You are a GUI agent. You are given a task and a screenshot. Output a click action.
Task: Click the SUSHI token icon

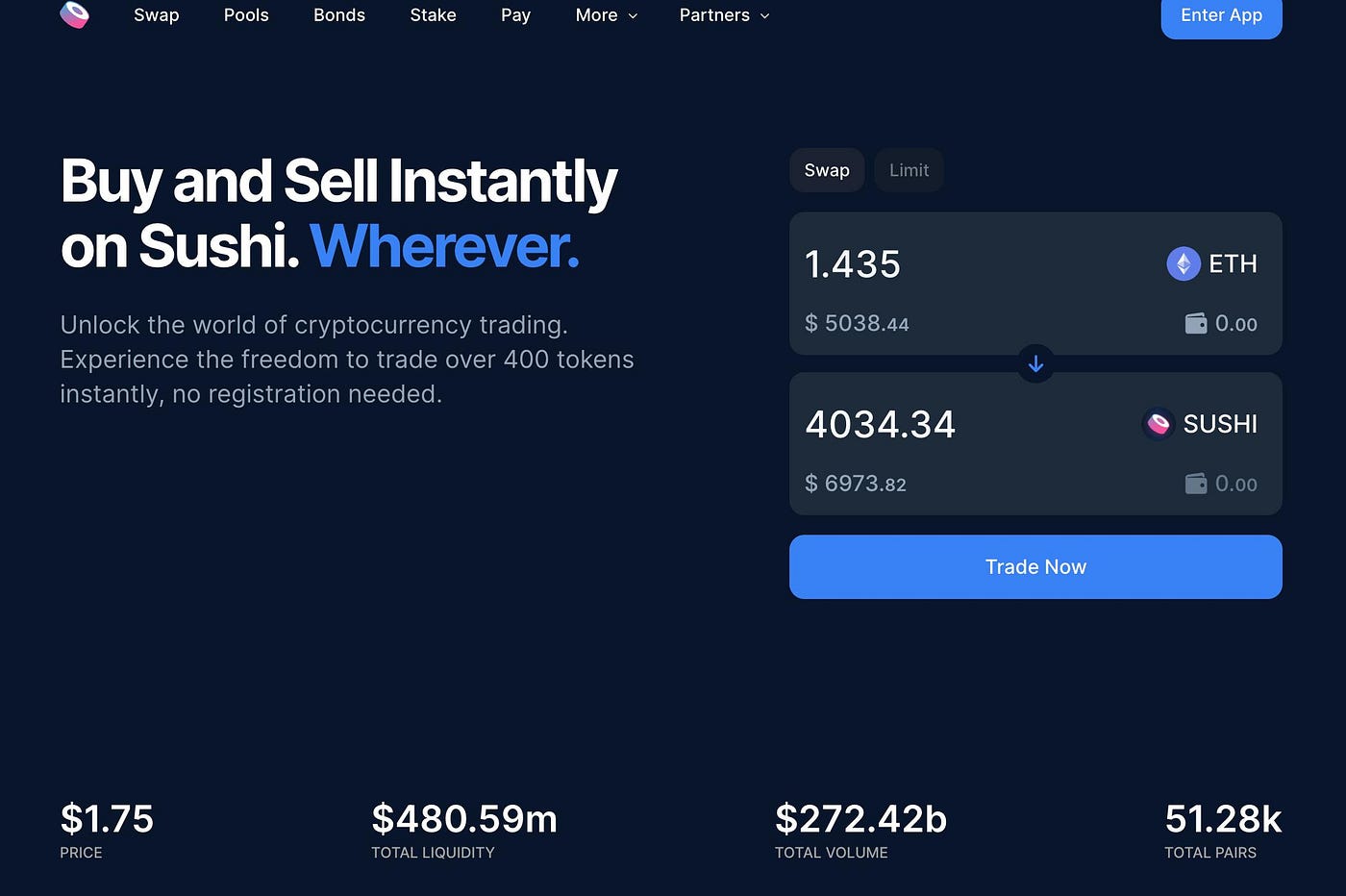(x=1159, y=423)
